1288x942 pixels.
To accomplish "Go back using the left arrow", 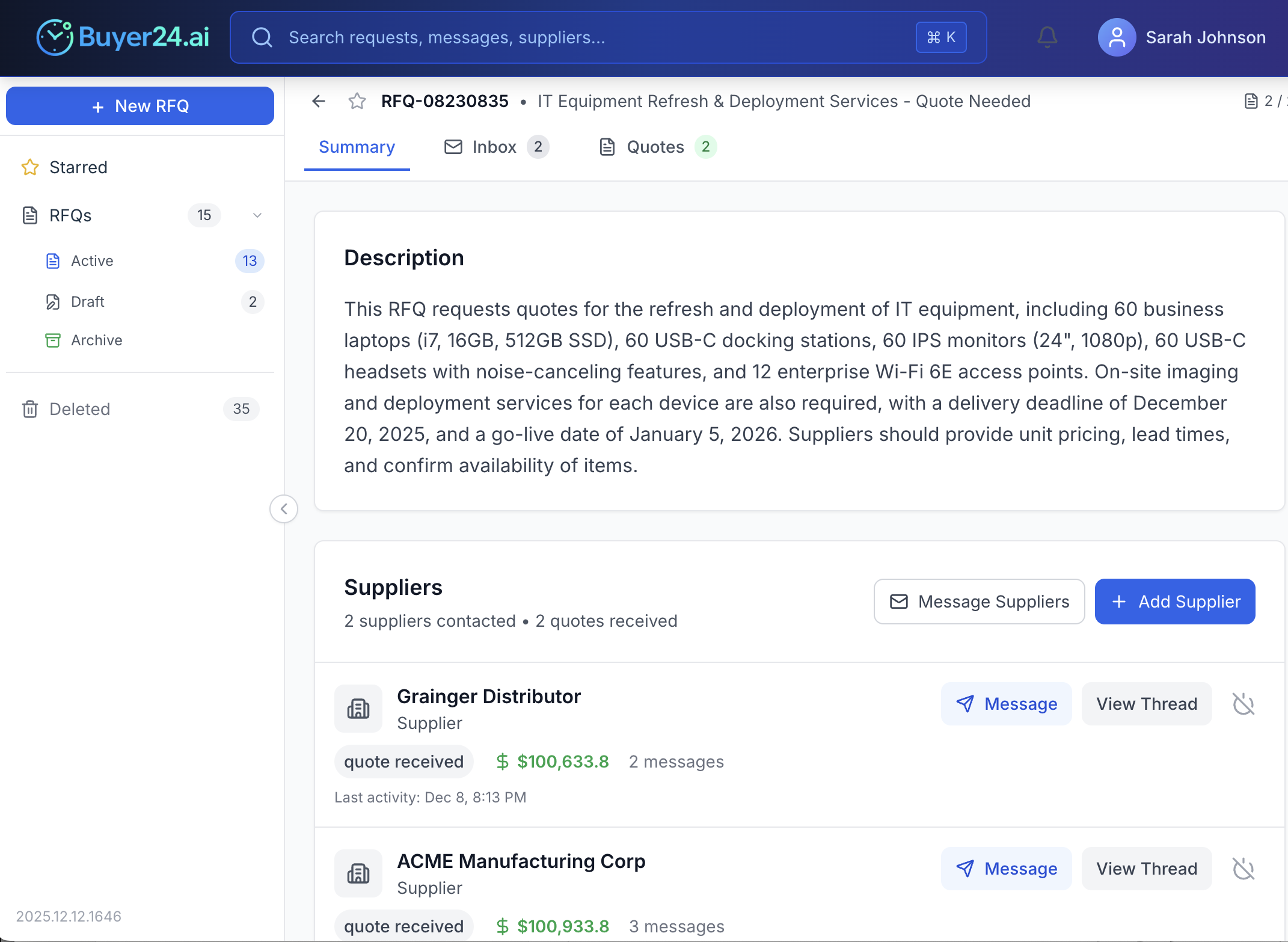I will tap(319, 101).
